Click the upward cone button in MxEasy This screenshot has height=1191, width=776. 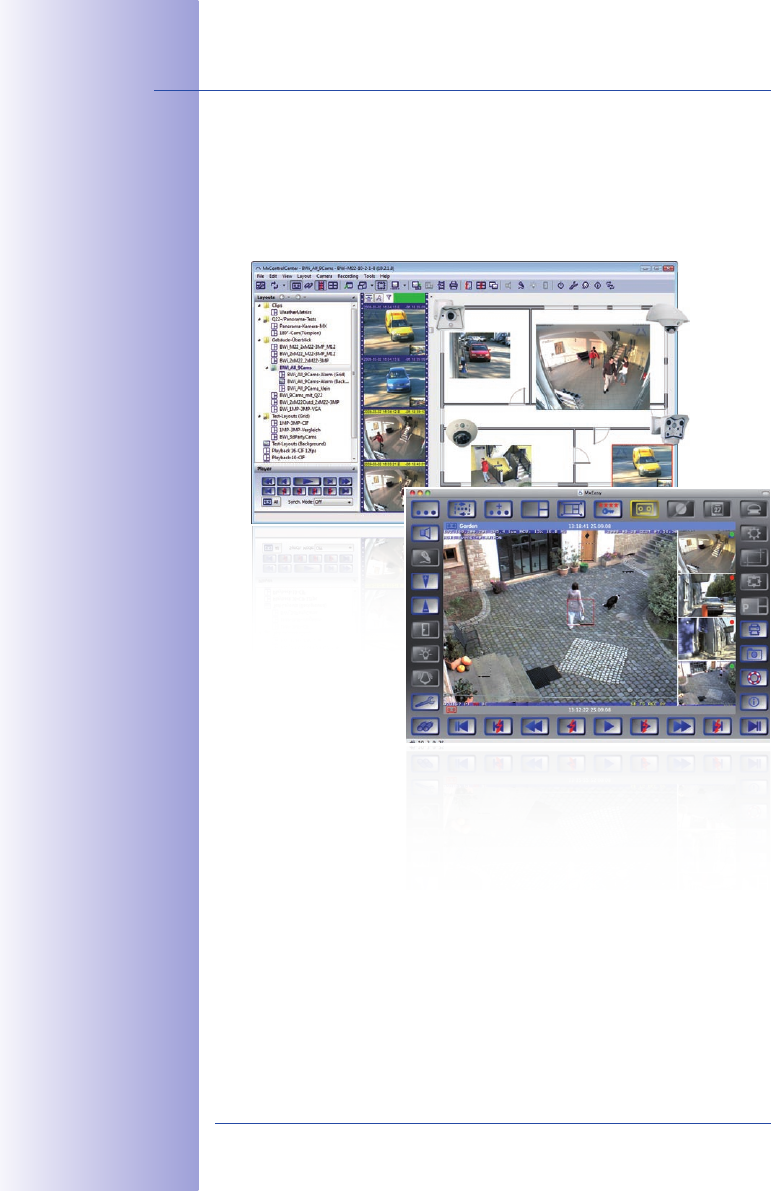425,606
